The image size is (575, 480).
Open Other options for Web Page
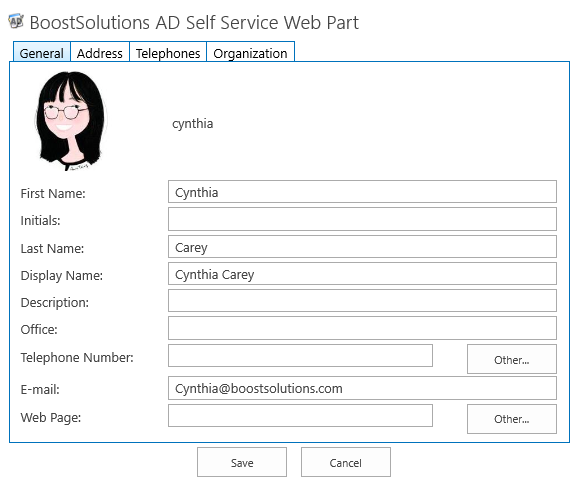pos(512,419)
